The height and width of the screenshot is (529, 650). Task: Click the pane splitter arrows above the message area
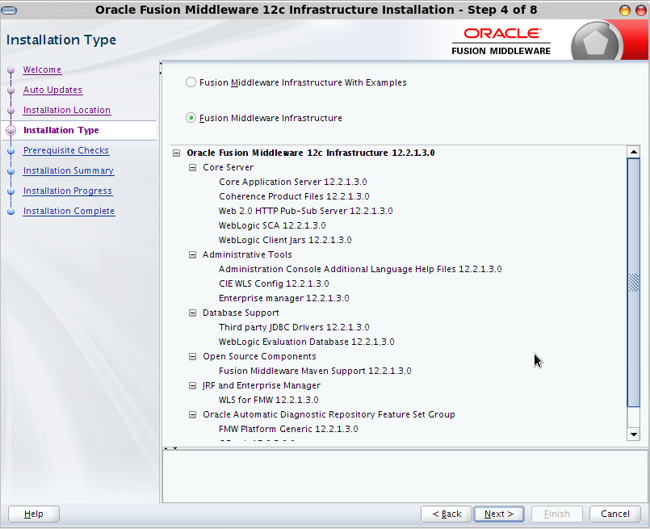pyautogui.click(x=171, y=448)
